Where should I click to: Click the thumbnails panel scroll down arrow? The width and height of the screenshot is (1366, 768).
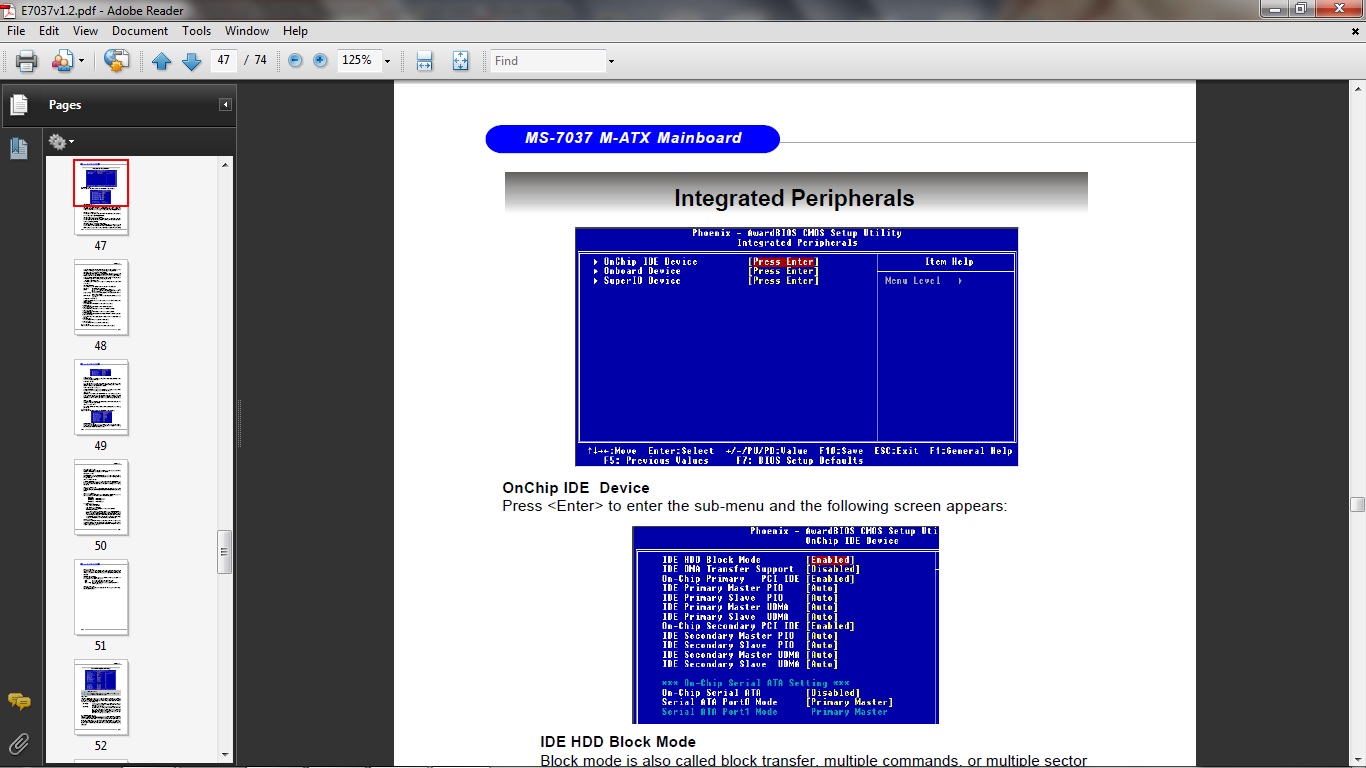point(225,755)
